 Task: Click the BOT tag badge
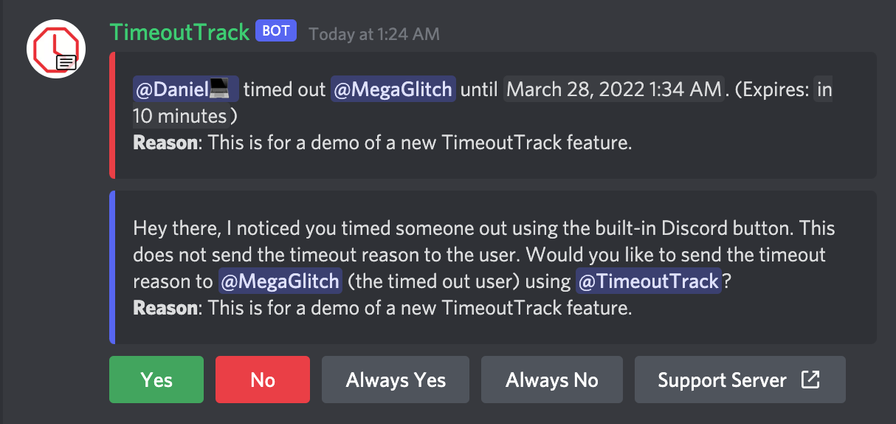pyautogui.click(x=276, y=31)
